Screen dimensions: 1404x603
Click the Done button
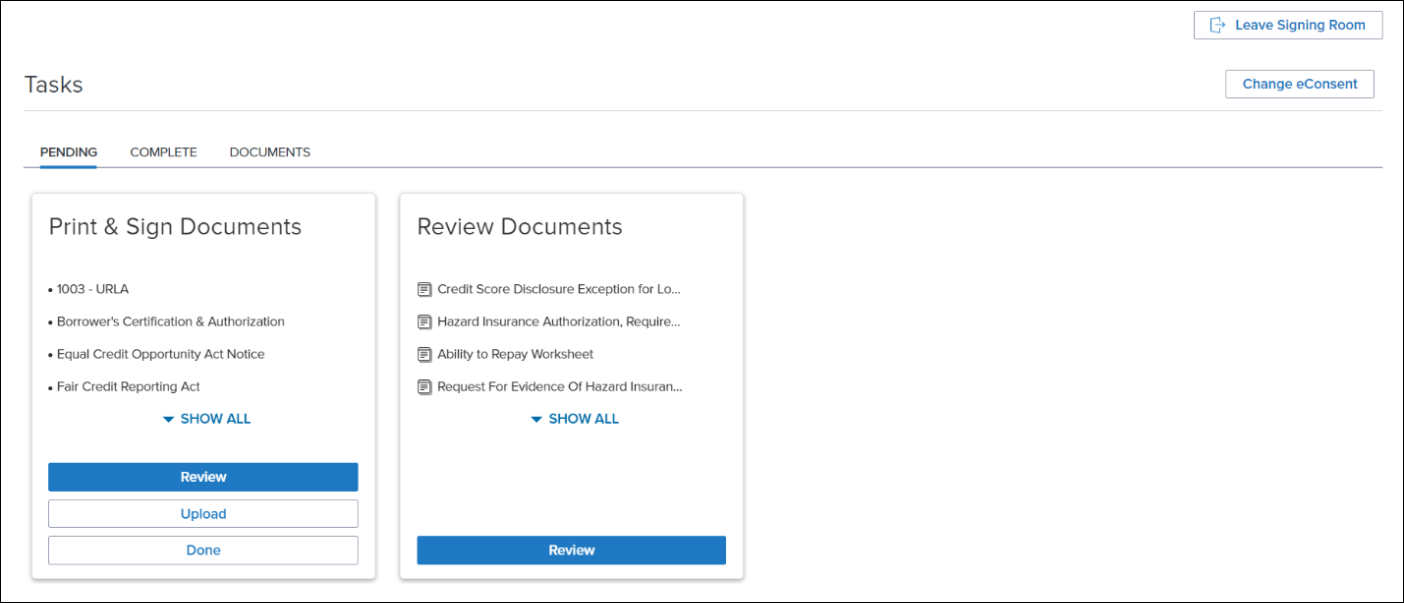coord(203,549)
